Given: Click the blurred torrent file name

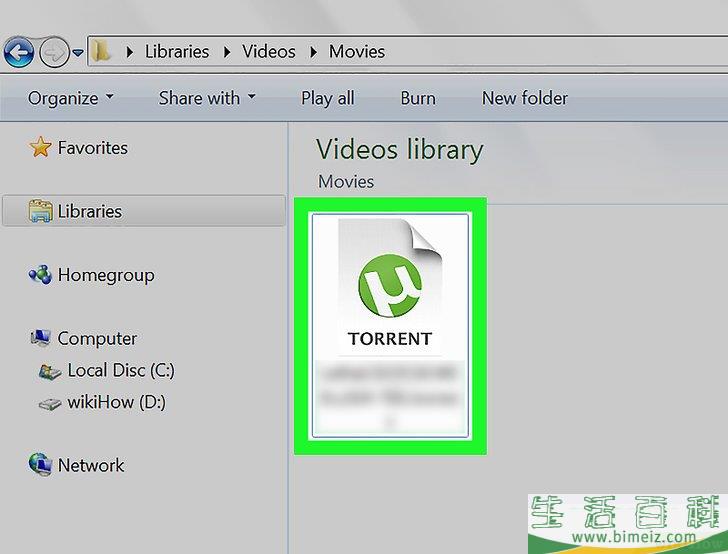Looking at the screenshot, I should click(x=390, y=398).
